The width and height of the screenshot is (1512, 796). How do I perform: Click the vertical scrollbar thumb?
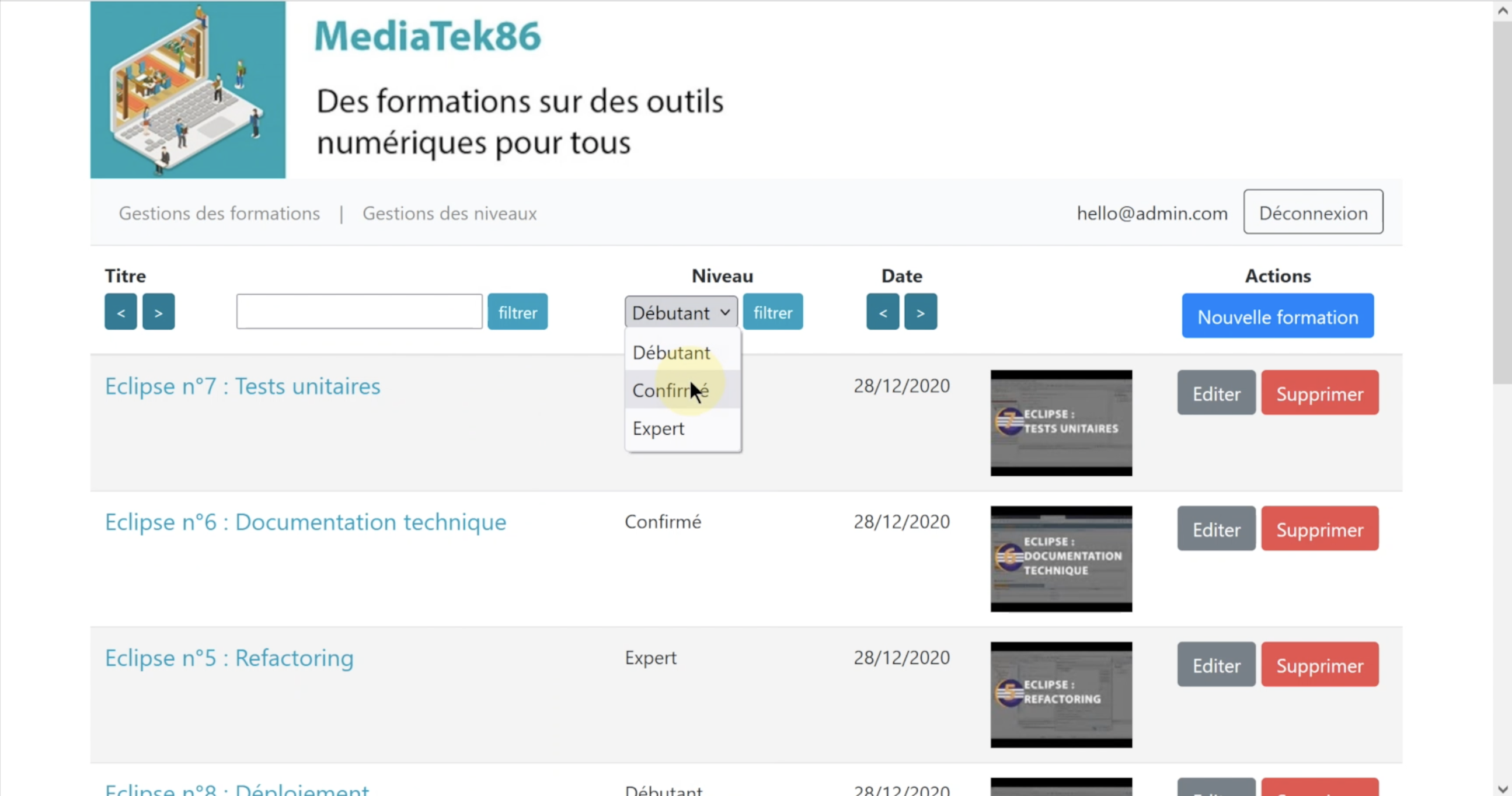click(x=1503, y=203)
